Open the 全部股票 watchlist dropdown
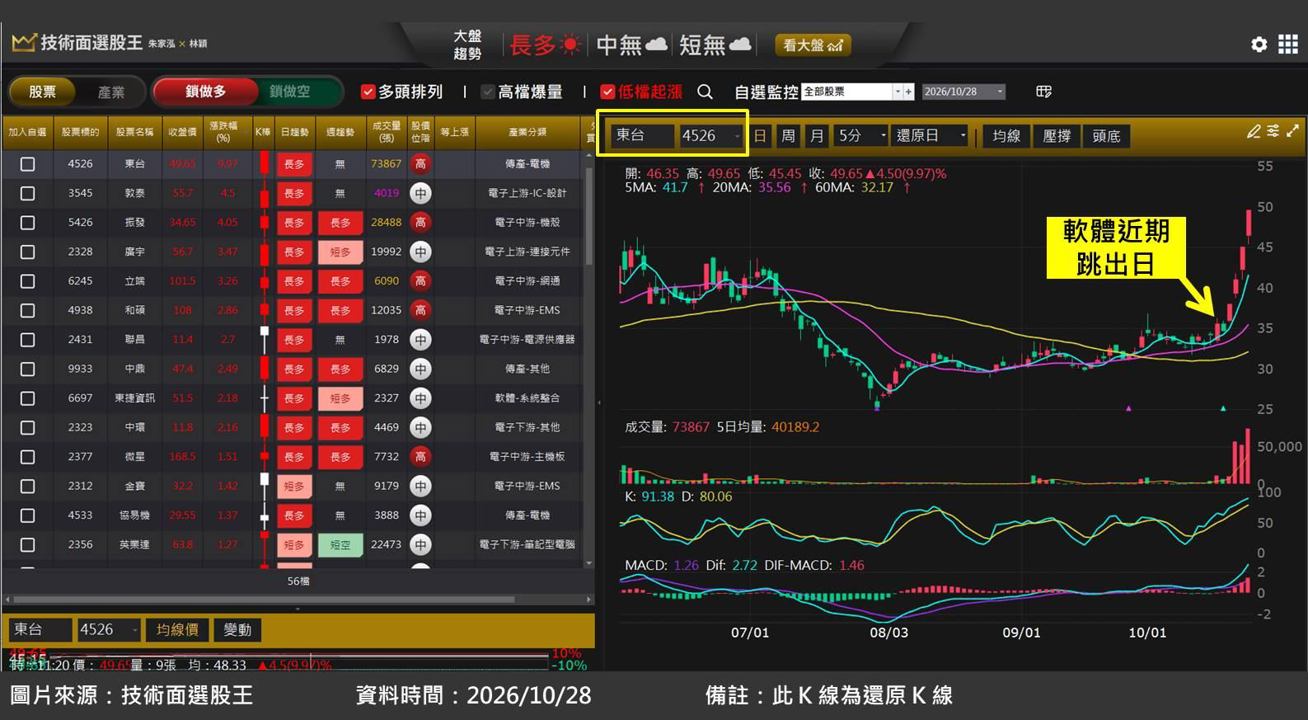The image size is (1308, 720). 851,91
